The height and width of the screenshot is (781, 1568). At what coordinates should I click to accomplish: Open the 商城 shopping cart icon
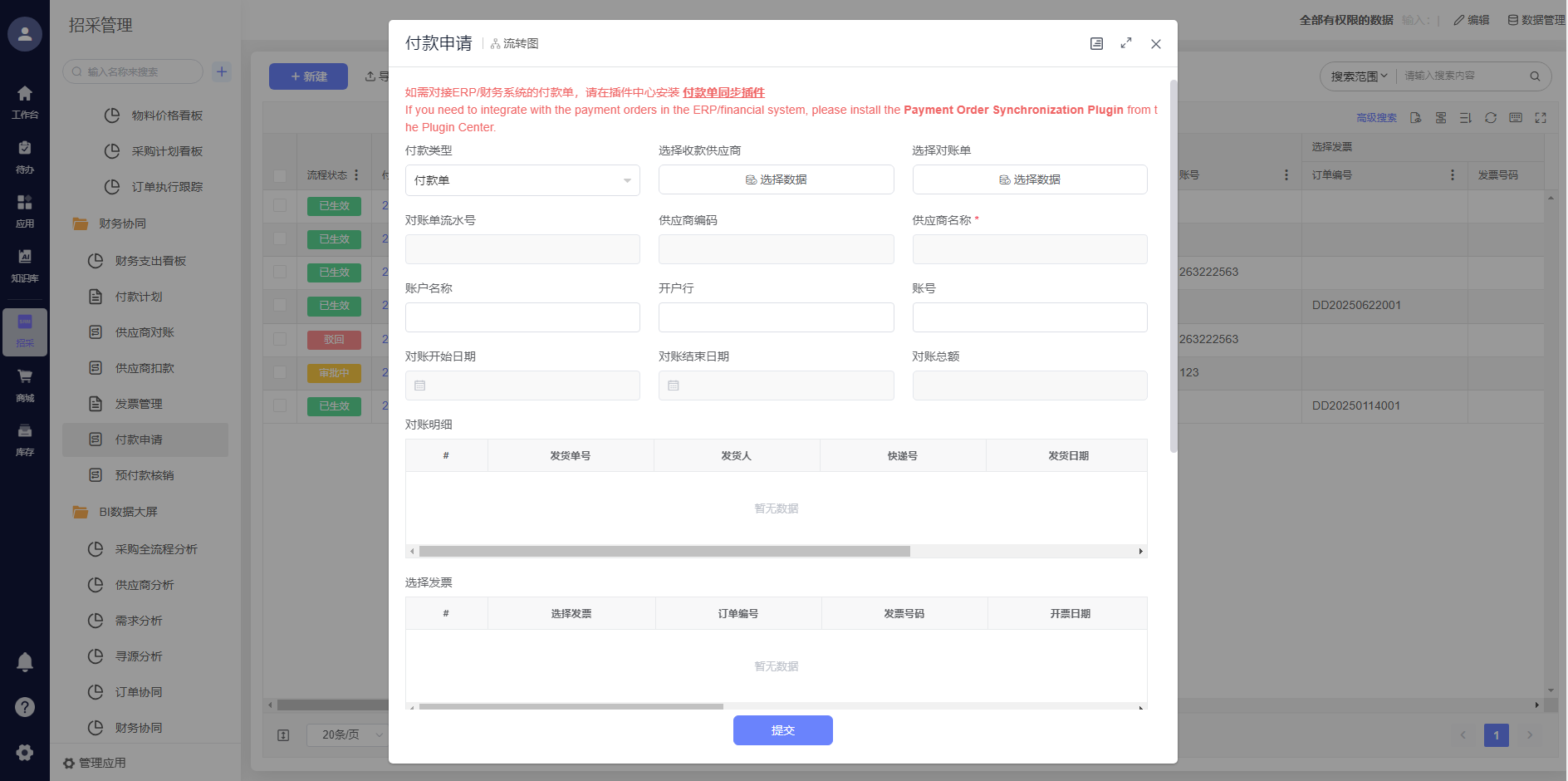pos(25,383)
